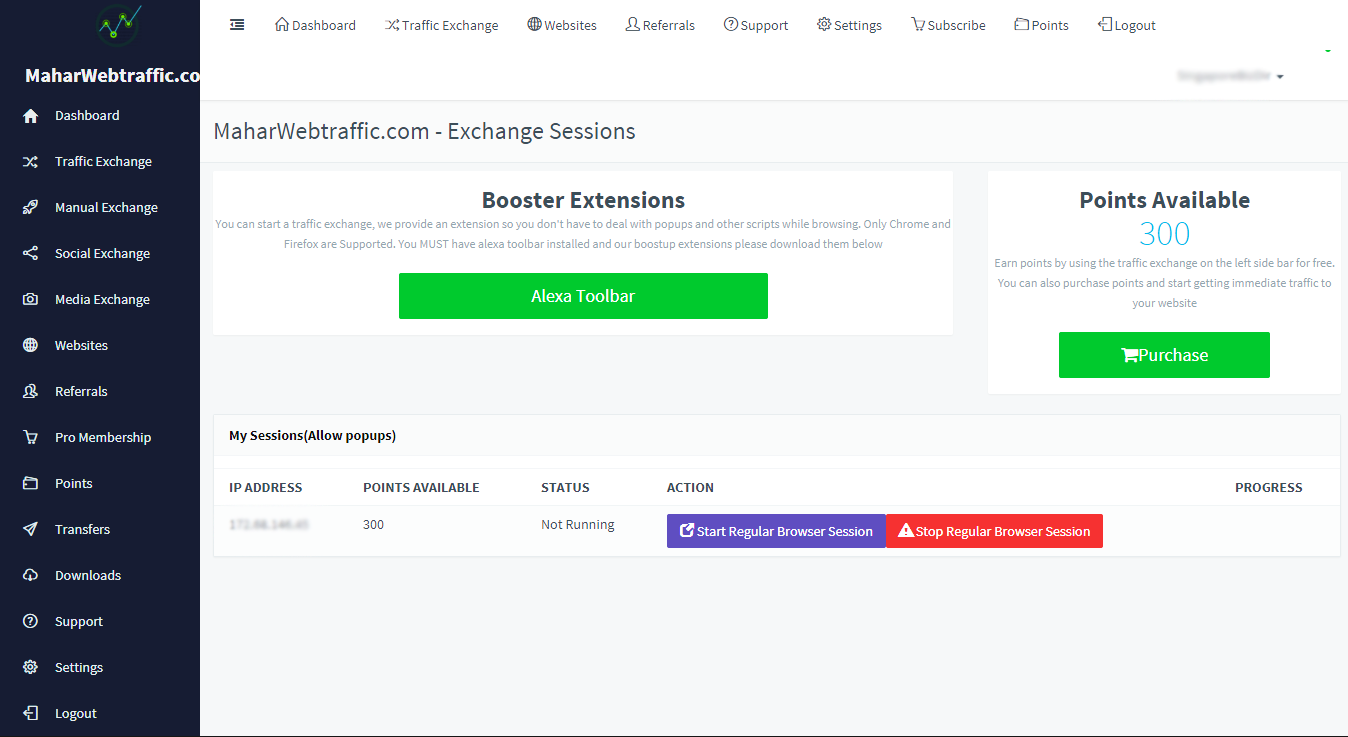This screenshot has height=737, width=1348.
Task: Click the exit icon in top Logout menu
Action: pos(1105,24)
